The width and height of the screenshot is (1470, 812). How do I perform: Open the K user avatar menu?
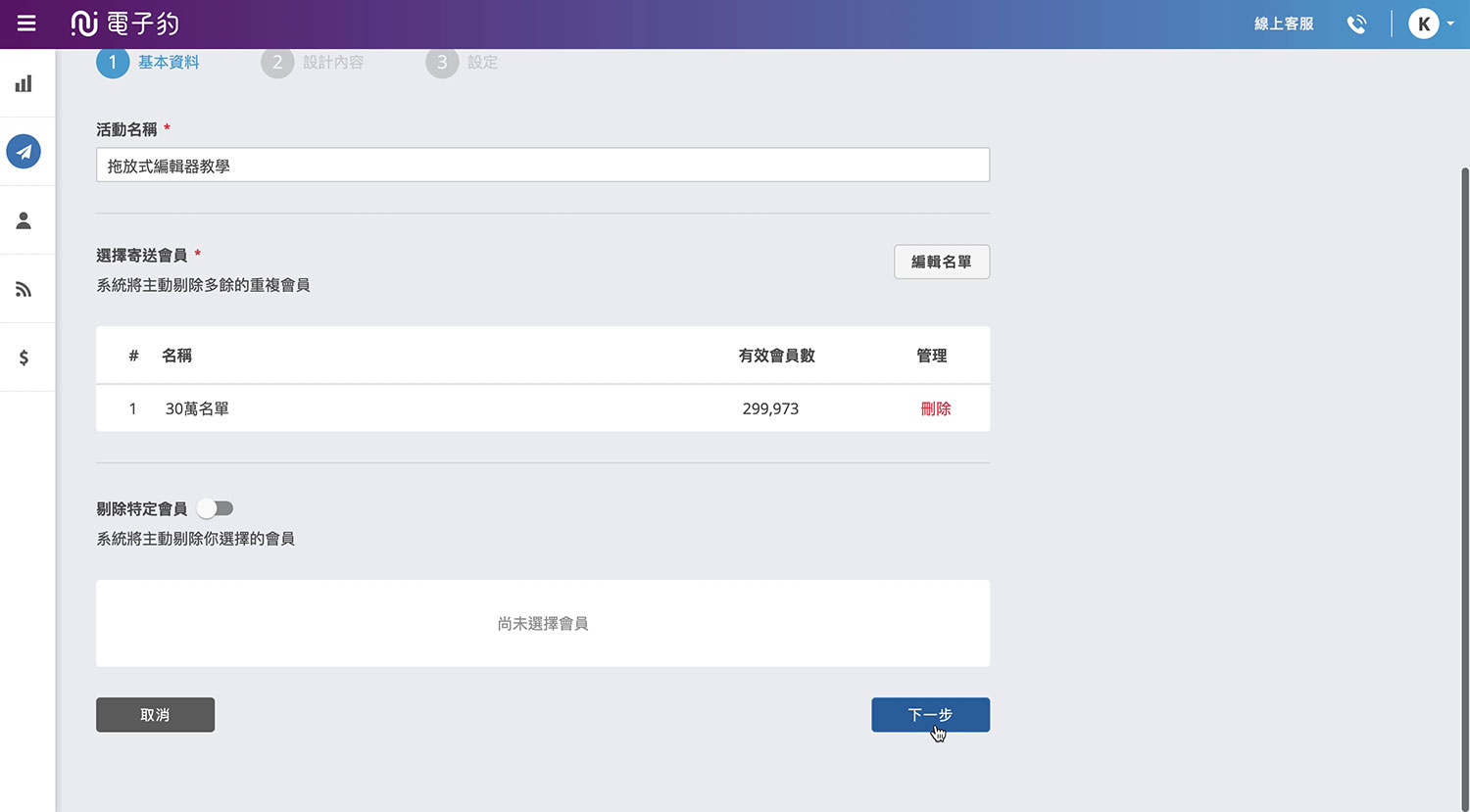click(1423, 24)
